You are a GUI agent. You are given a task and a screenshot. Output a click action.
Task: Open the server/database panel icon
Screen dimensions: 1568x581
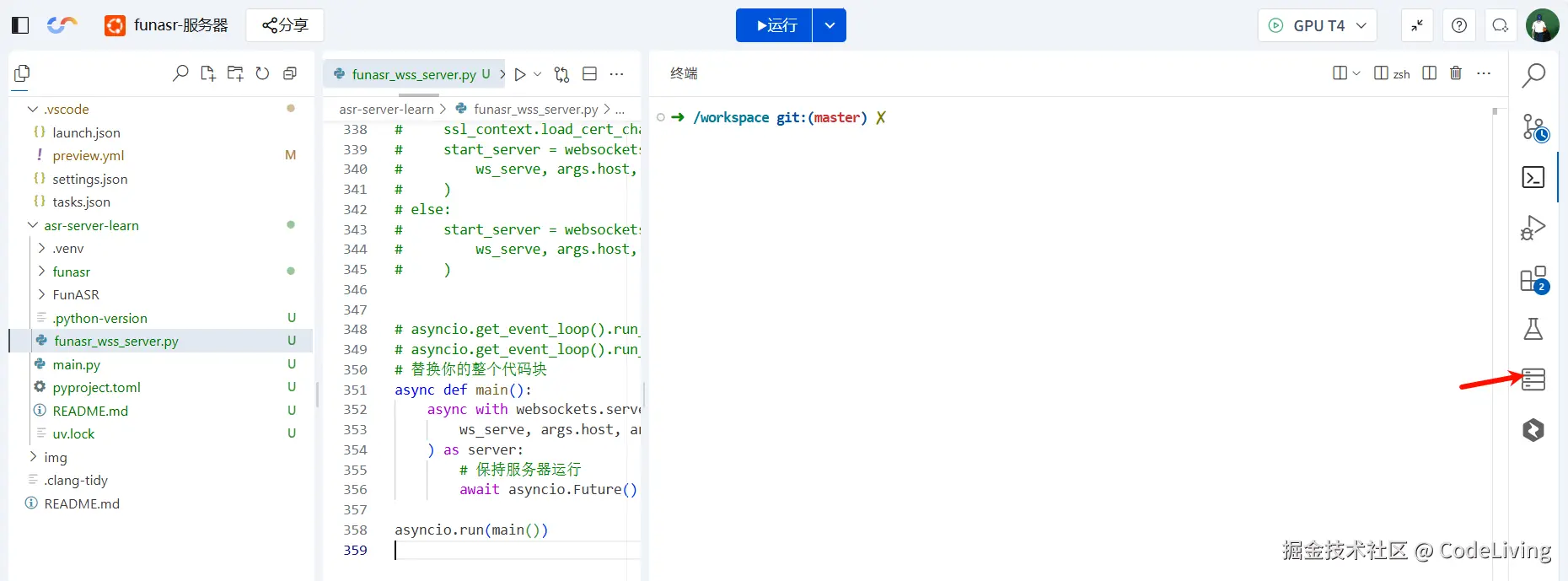coord(1533,379)
